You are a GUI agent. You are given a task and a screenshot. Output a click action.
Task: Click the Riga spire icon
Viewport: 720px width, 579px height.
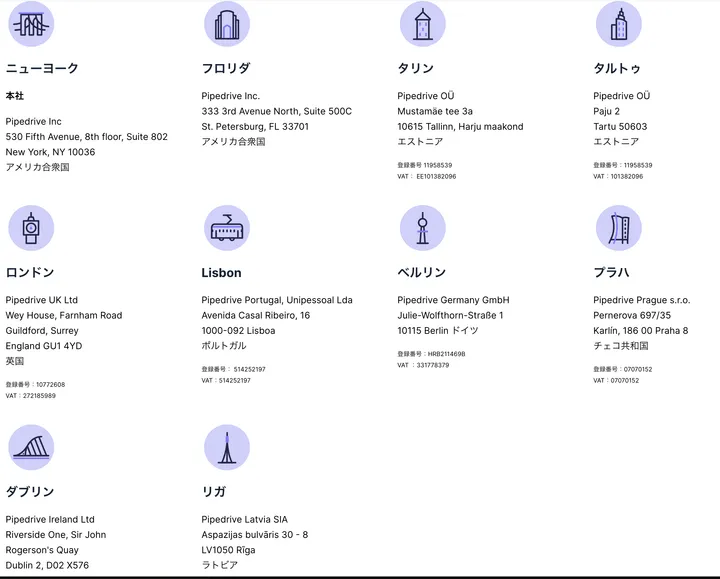pyautogui.click(x=227, y=447)
